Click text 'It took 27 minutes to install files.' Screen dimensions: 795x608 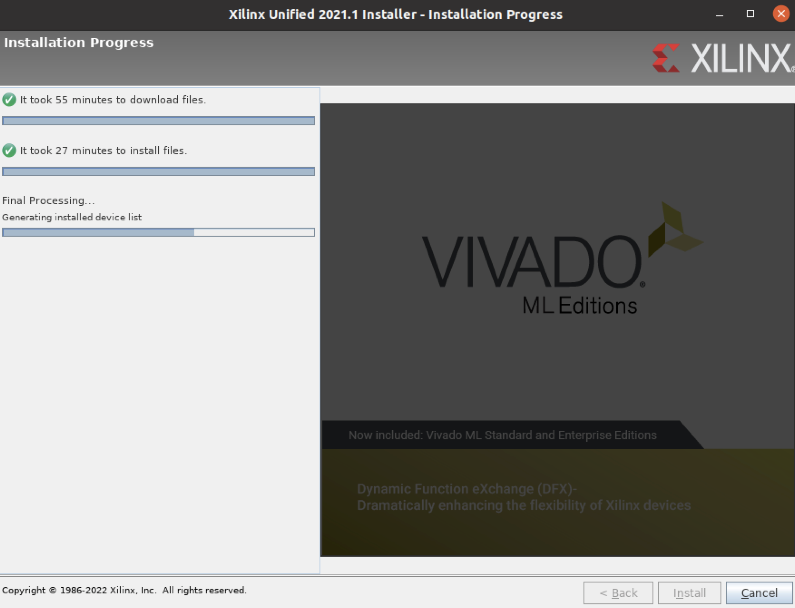103,150
